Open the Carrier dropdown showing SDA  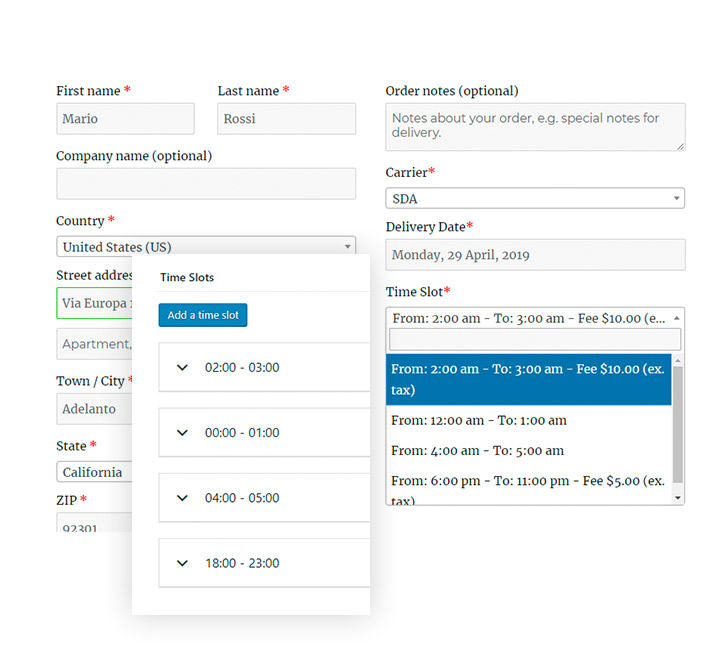click(535, 199)
